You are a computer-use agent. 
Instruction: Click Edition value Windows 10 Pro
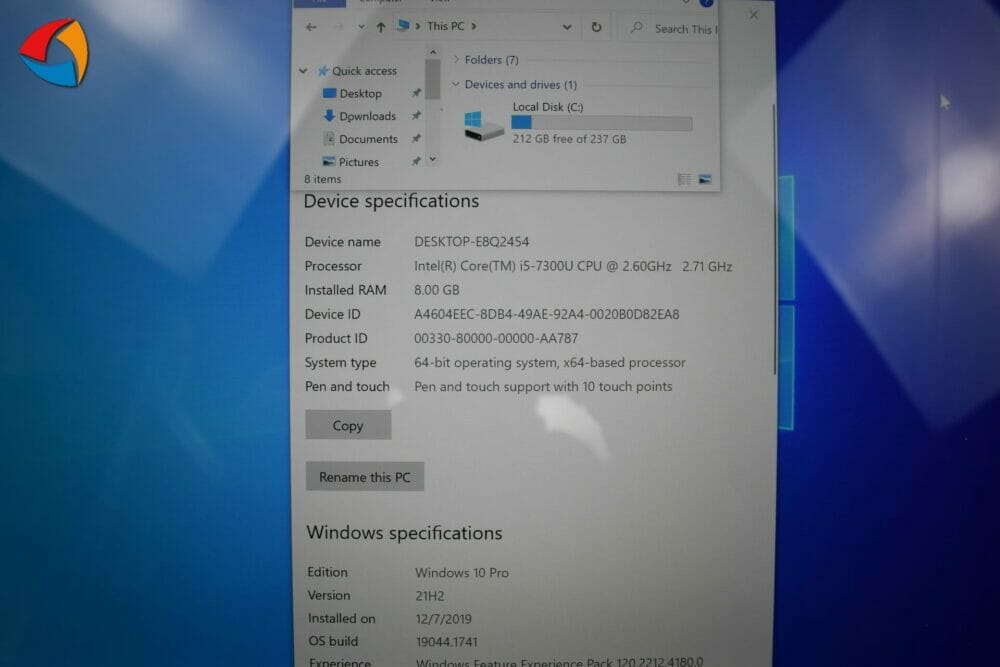[x=462, y=573]
